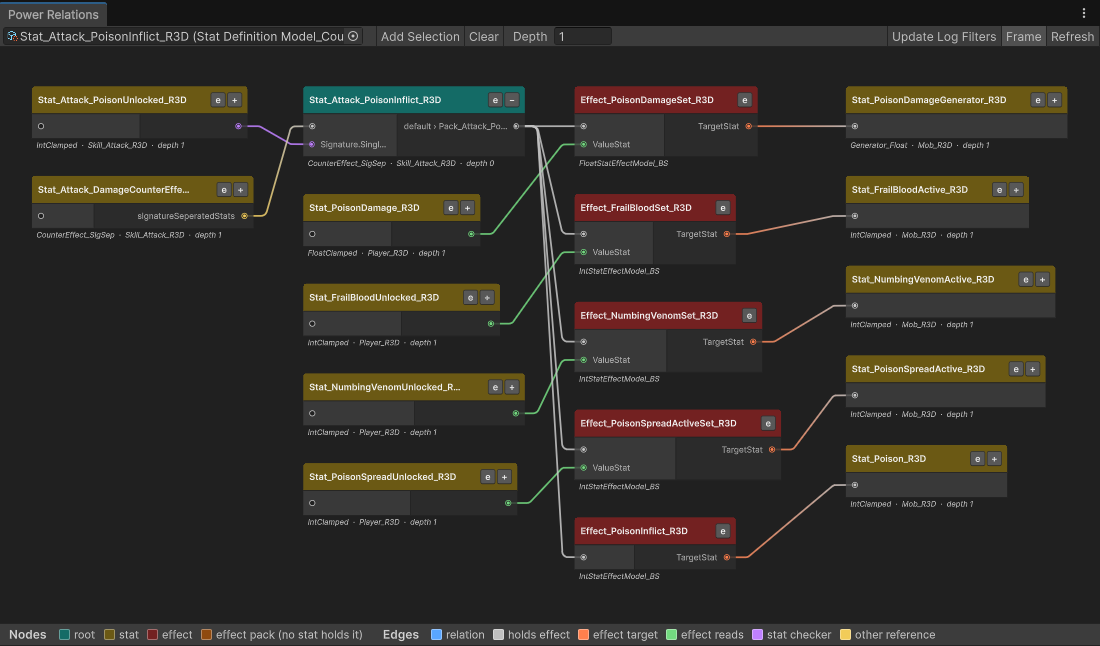Select the Stat_PoisonSpreadUnlocked_R3D node title
The width and height of the screenshot is (1100, 646).
pyautogui.click(x=382, y=477)
